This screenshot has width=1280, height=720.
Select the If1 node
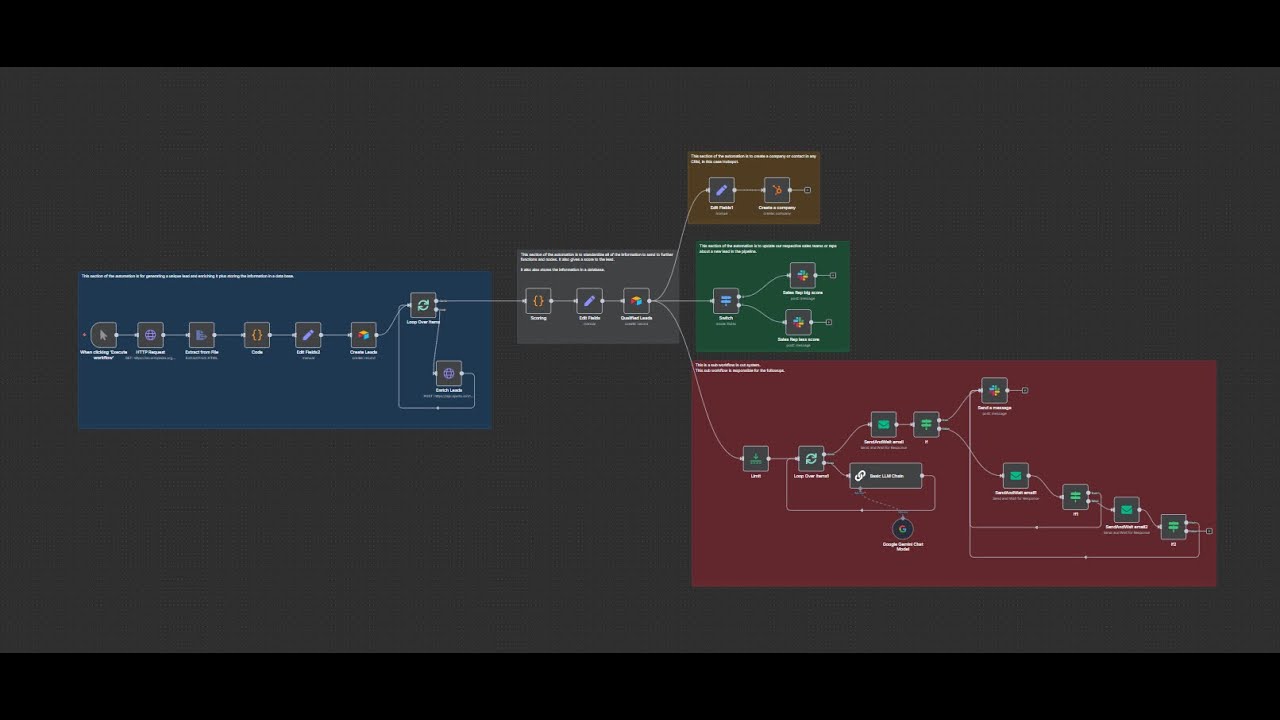(x=1075, y=497)
